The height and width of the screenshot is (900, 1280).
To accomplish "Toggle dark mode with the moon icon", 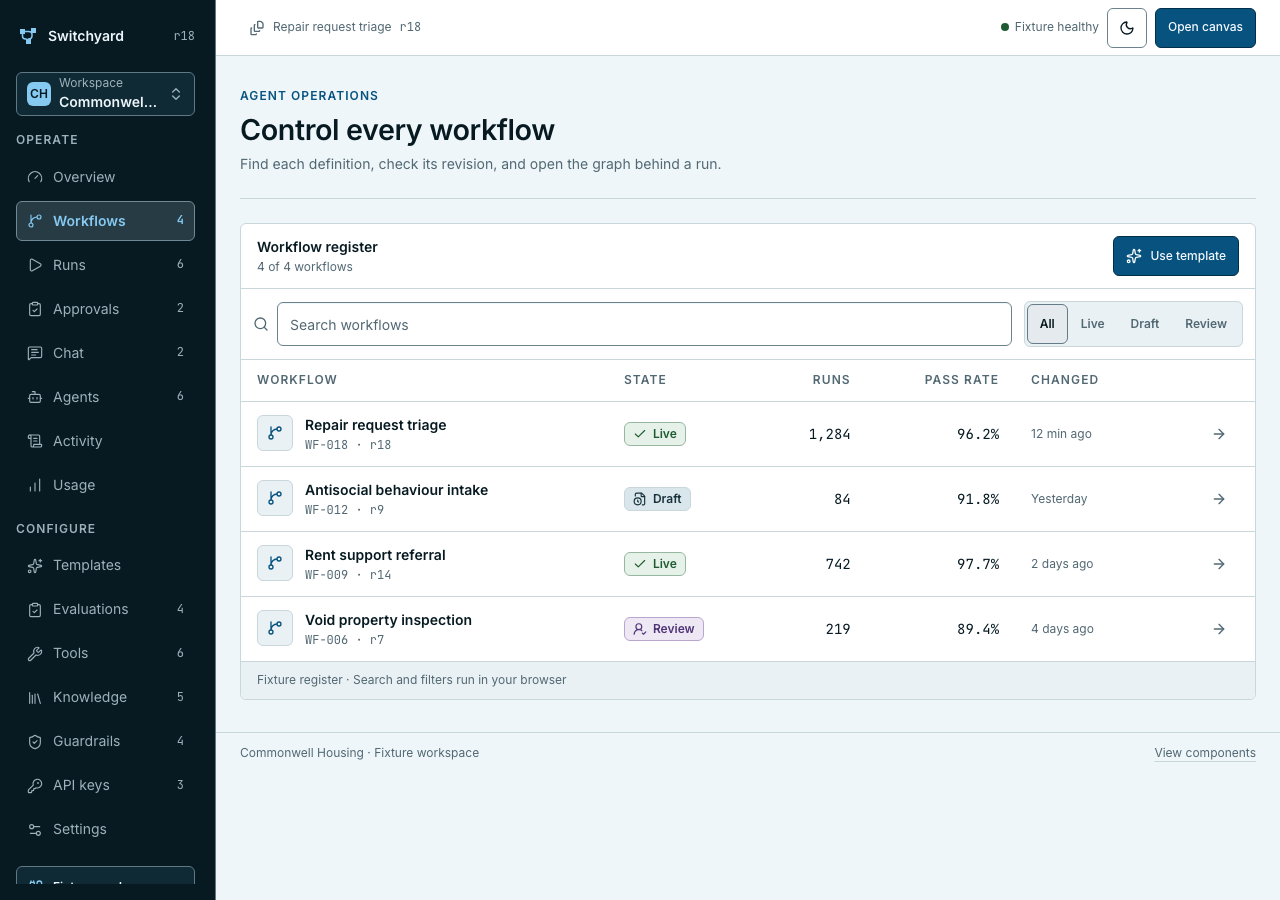I will pos(1127,28).
